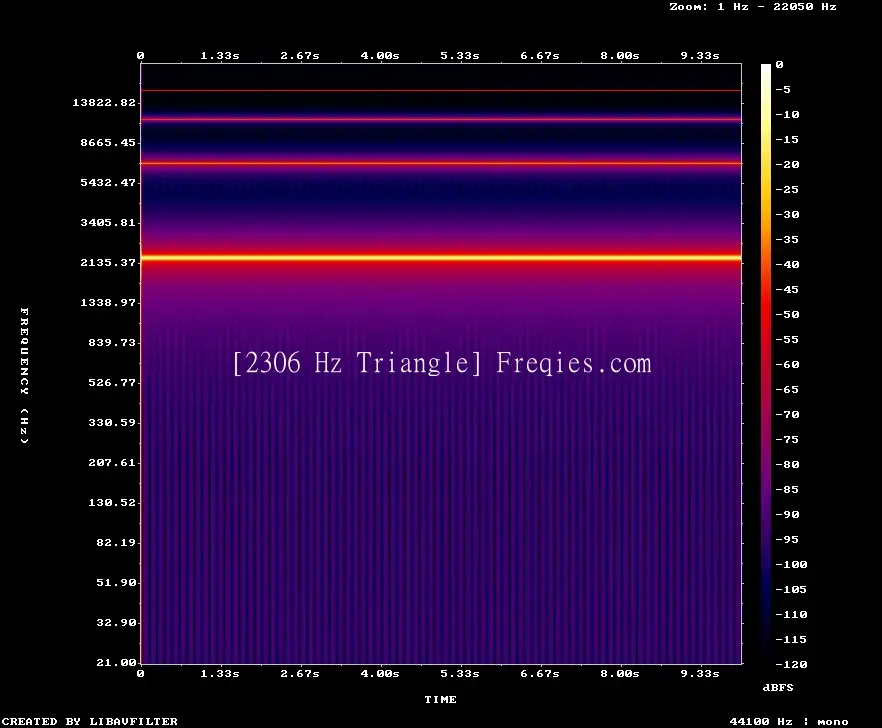
Task: Click the 51.90 frequency axis label
Action: click(x=116, y=582)
